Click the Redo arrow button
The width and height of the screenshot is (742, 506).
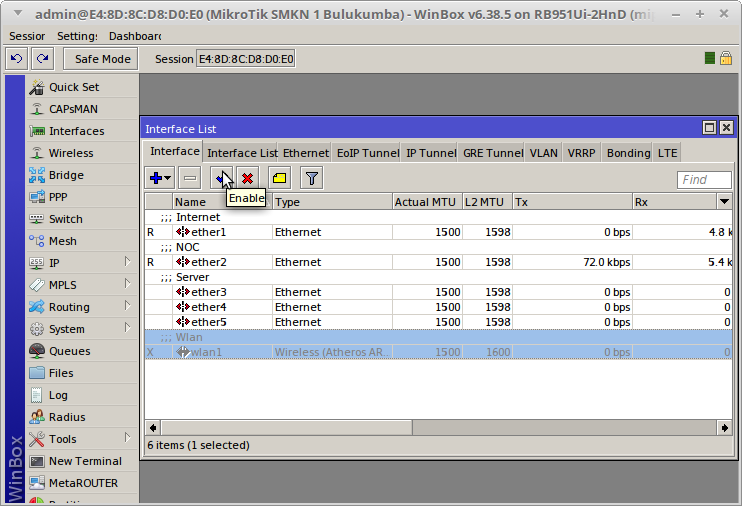pos(43,59)
